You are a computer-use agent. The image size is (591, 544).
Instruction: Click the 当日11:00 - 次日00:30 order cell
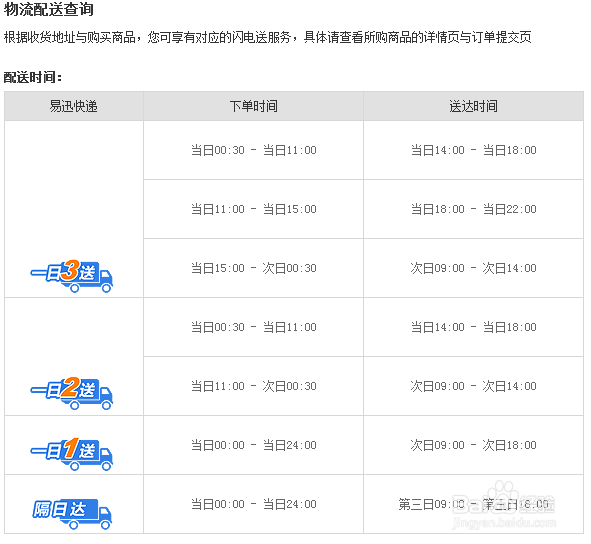(253, 386)
